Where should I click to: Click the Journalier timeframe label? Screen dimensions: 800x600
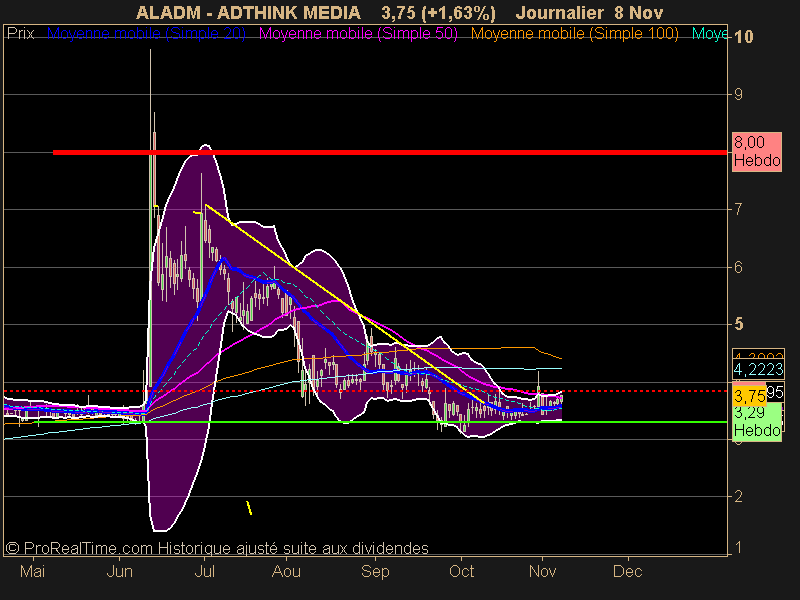point(560,13)
